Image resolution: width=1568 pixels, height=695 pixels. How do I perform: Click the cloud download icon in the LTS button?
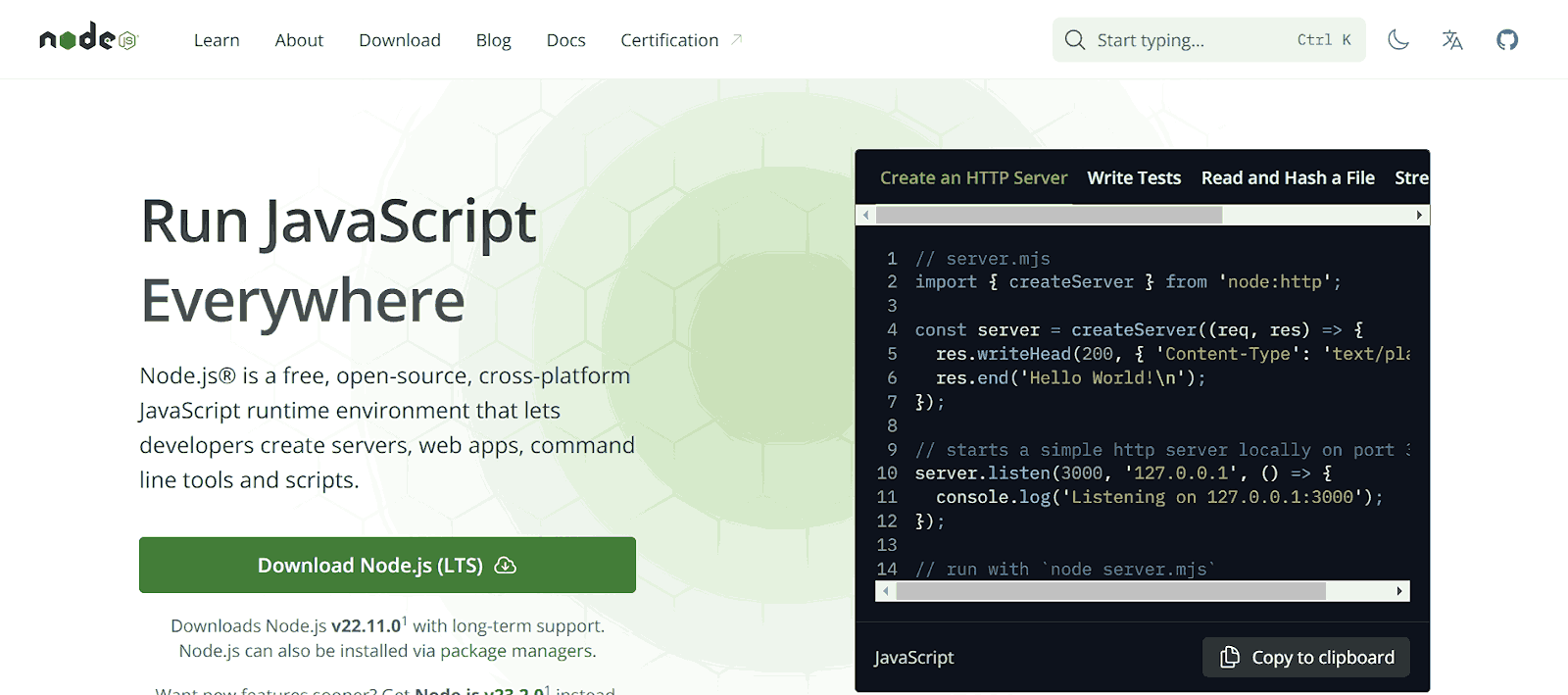[506, 566]
